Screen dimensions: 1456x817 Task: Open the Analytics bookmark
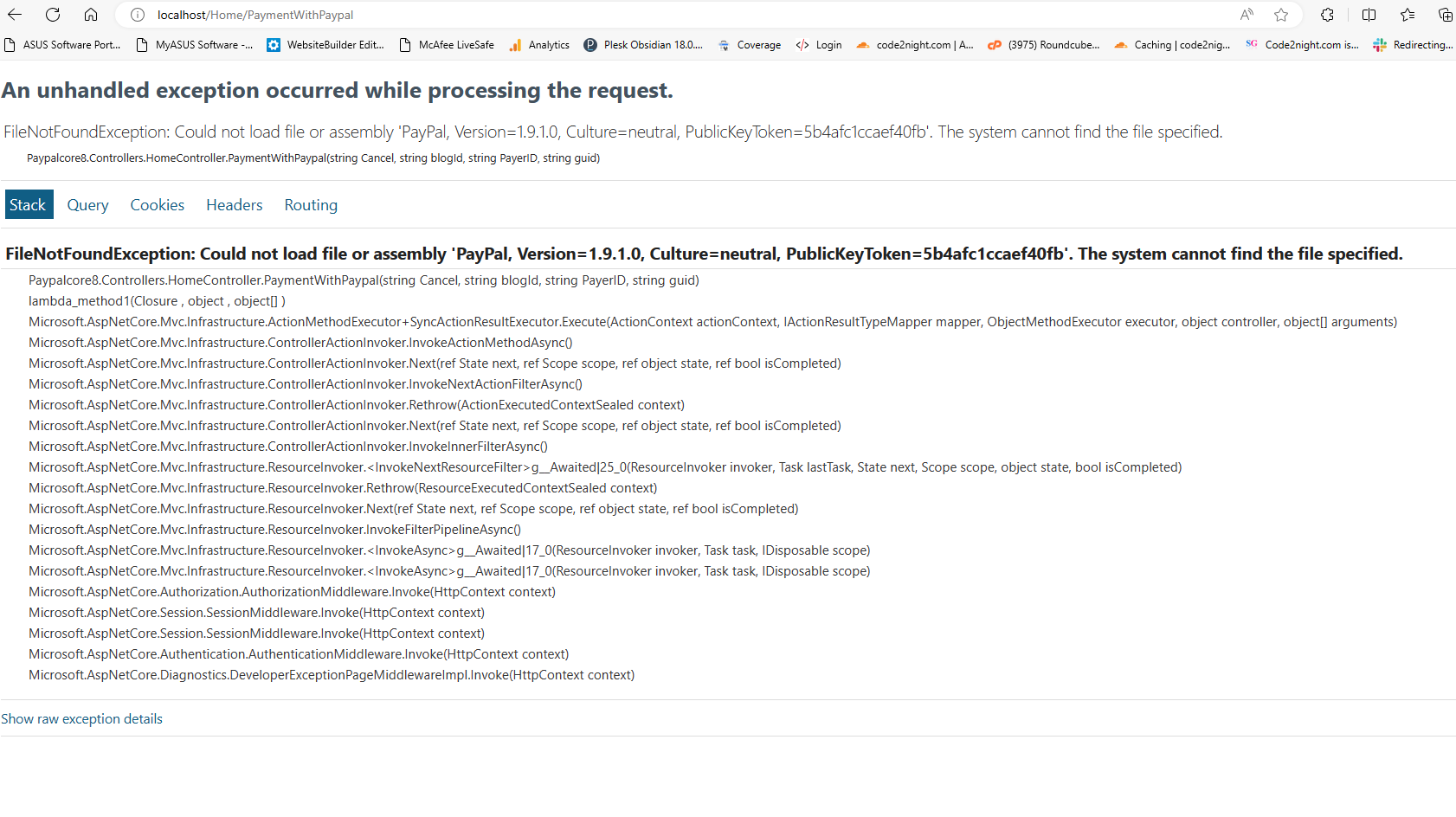538,45
